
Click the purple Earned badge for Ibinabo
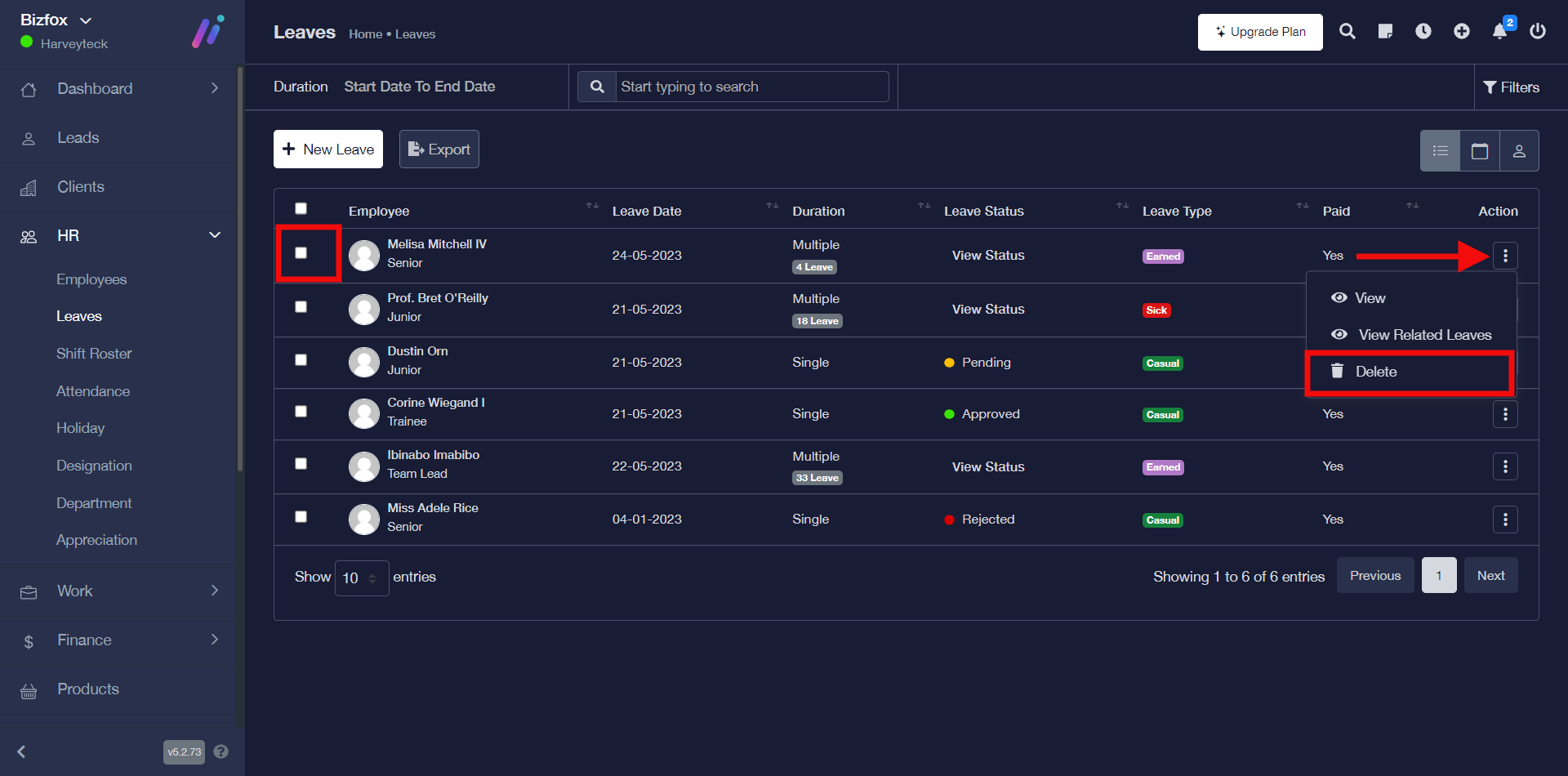point(1163,467)
